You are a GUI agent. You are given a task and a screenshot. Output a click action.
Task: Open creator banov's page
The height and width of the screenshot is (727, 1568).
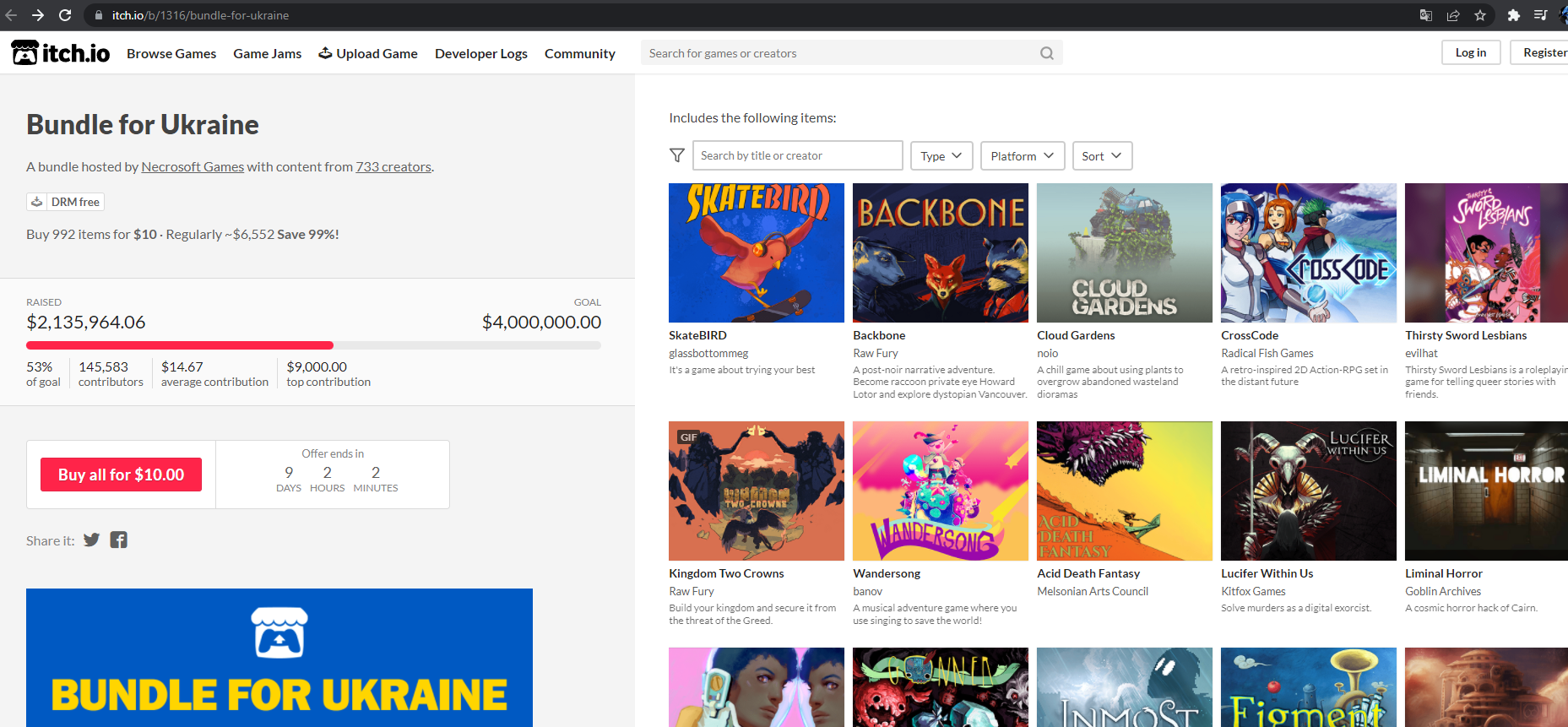[x=867, y=591]
